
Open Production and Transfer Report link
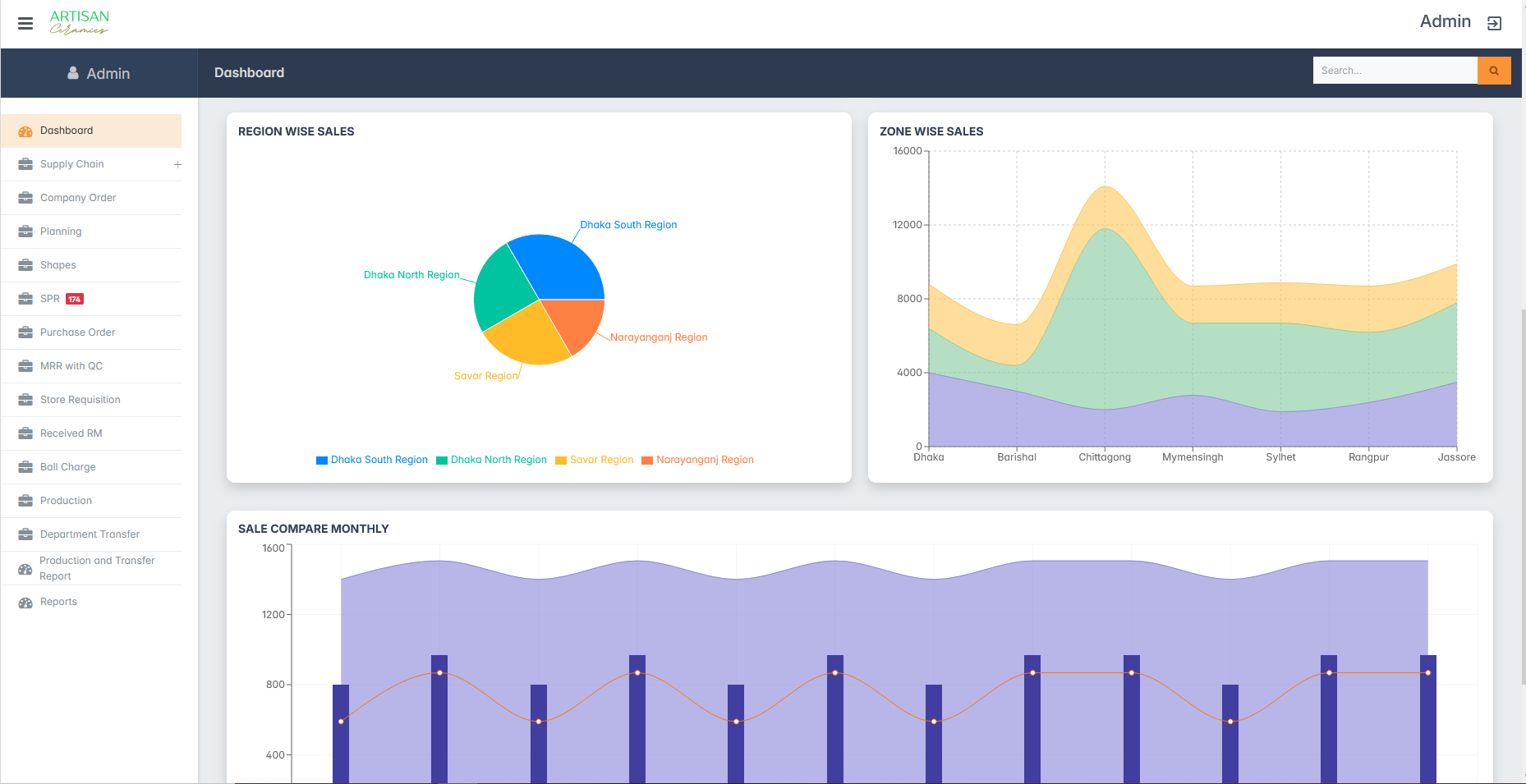point(96,568)
